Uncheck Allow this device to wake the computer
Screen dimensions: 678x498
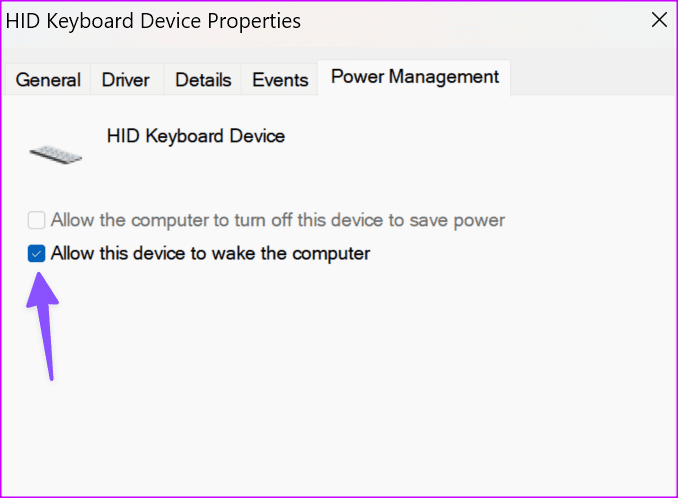(37, 254)
